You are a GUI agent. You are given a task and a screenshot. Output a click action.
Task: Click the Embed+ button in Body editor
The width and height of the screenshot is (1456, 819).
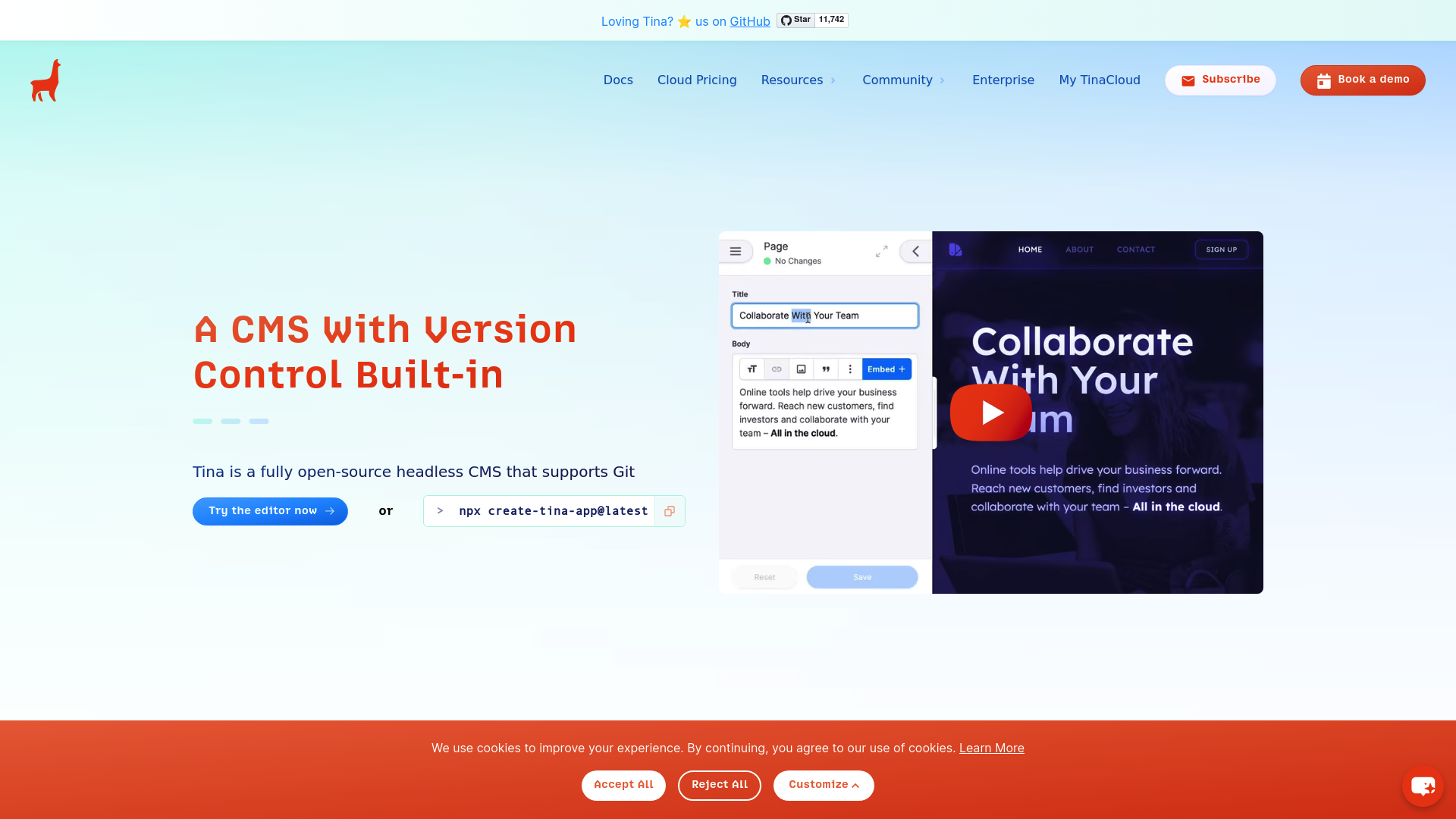click(885, 369)
